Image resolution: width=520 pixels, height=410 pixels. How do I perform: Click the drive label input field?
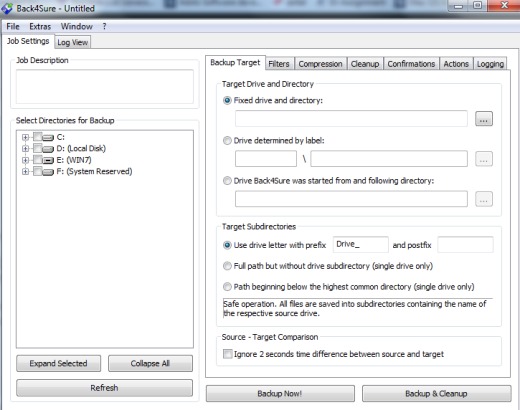coord(266,159)
